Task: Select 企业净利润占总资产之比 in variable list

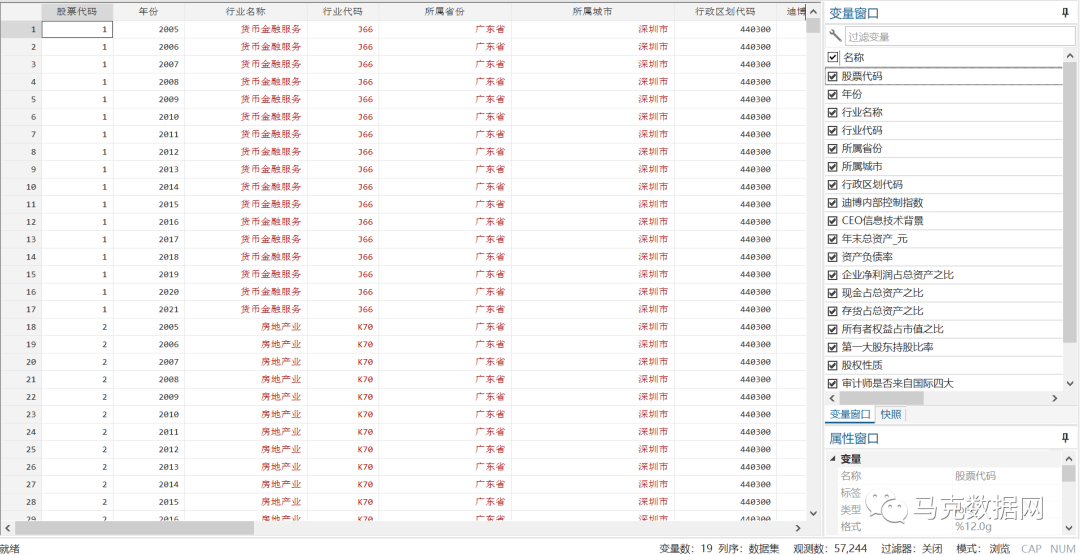Action: (x=897, y=275)
